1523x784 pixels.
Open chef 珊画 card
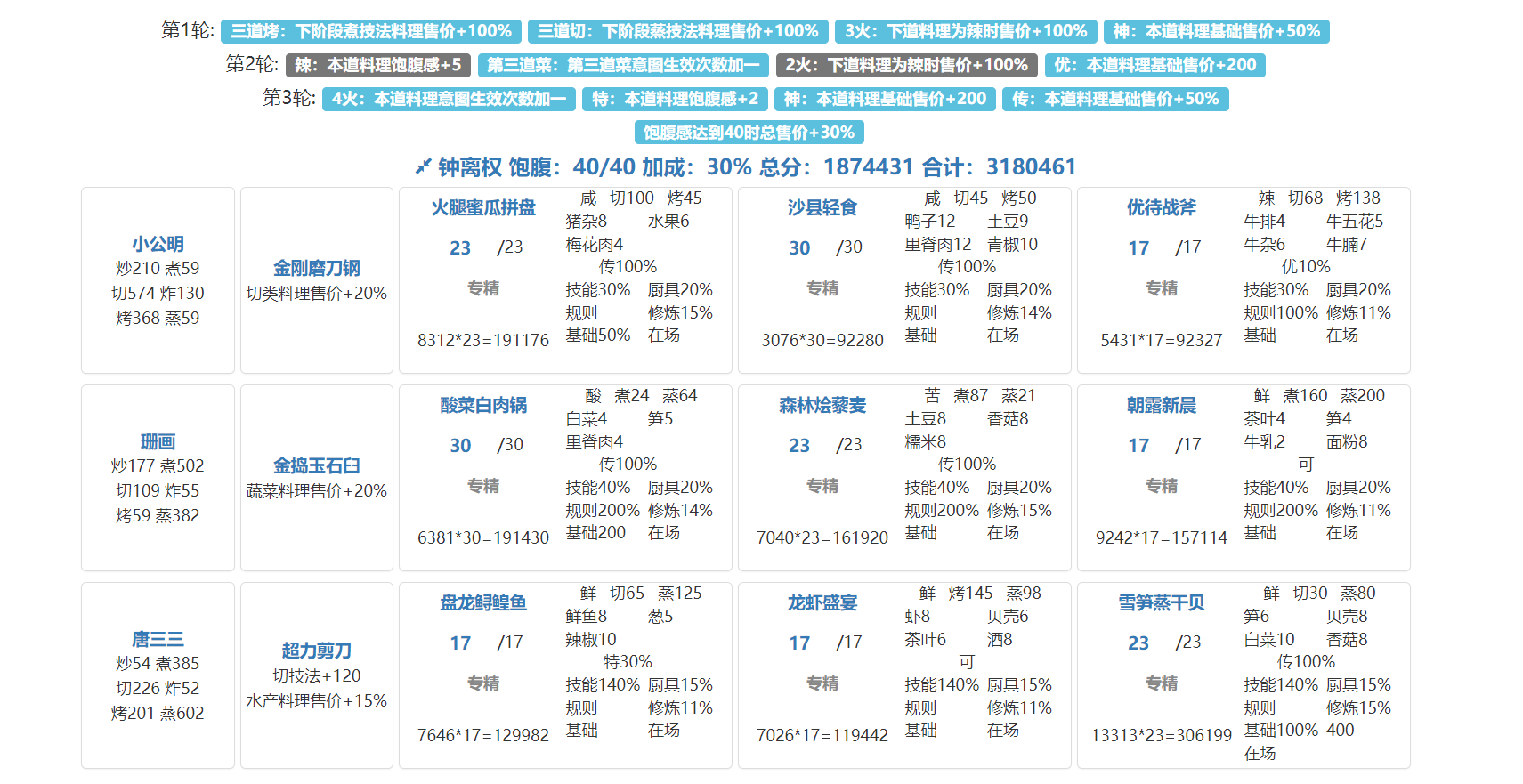click(158, 441)
